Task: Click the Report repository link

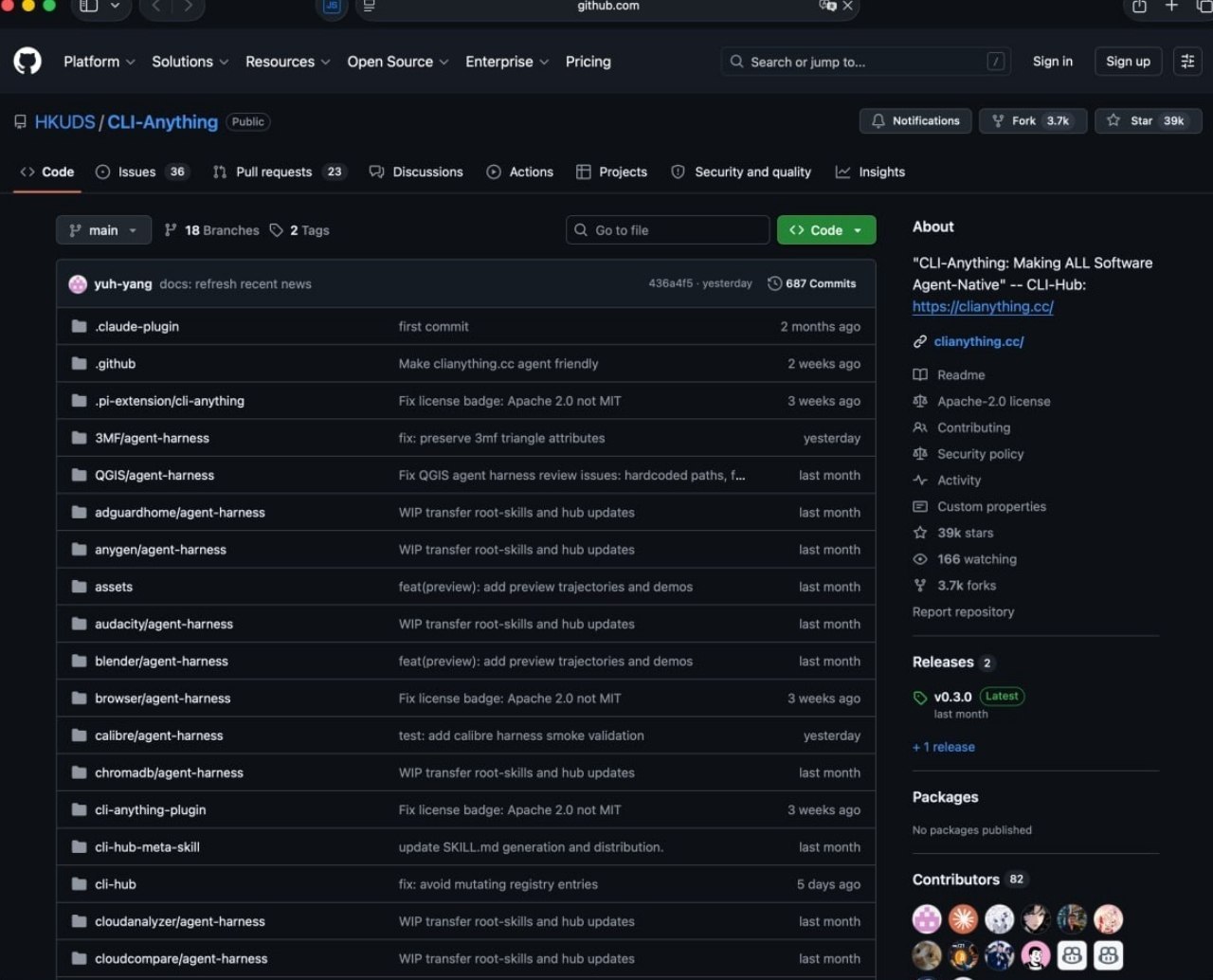Action: 963,612
